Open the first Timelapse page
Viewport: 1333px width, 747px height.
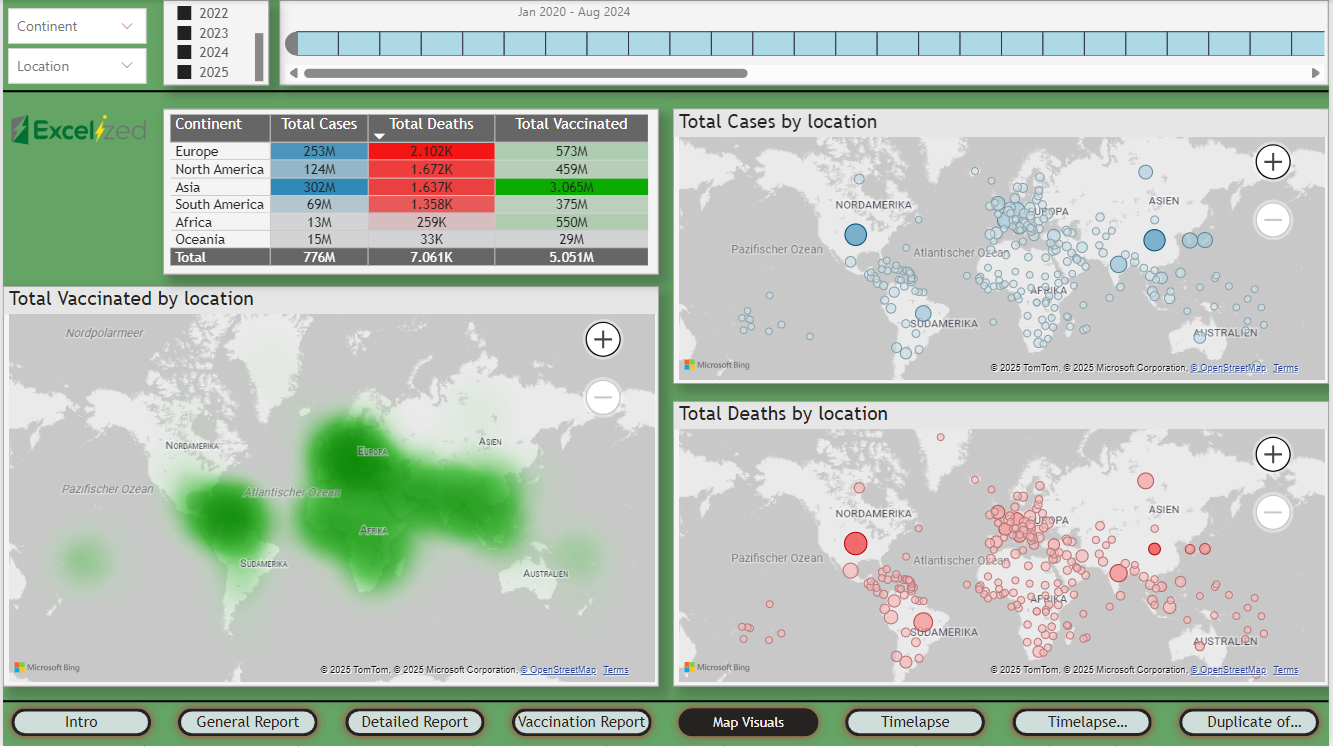click(x=915, y=722)
